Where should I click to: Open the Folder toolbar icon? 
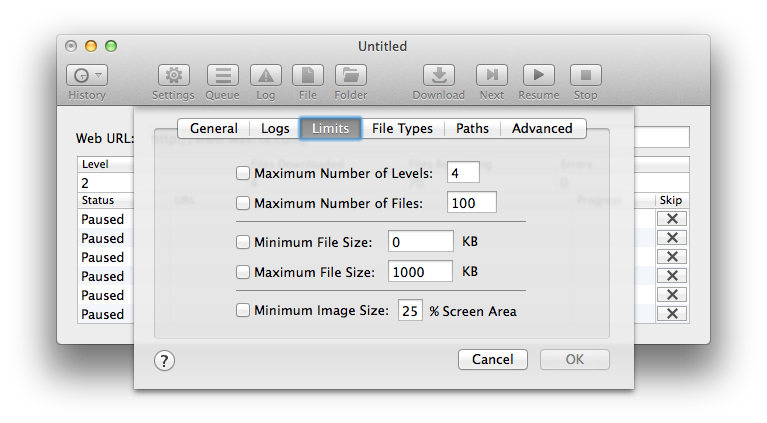(x=350, y=75)
